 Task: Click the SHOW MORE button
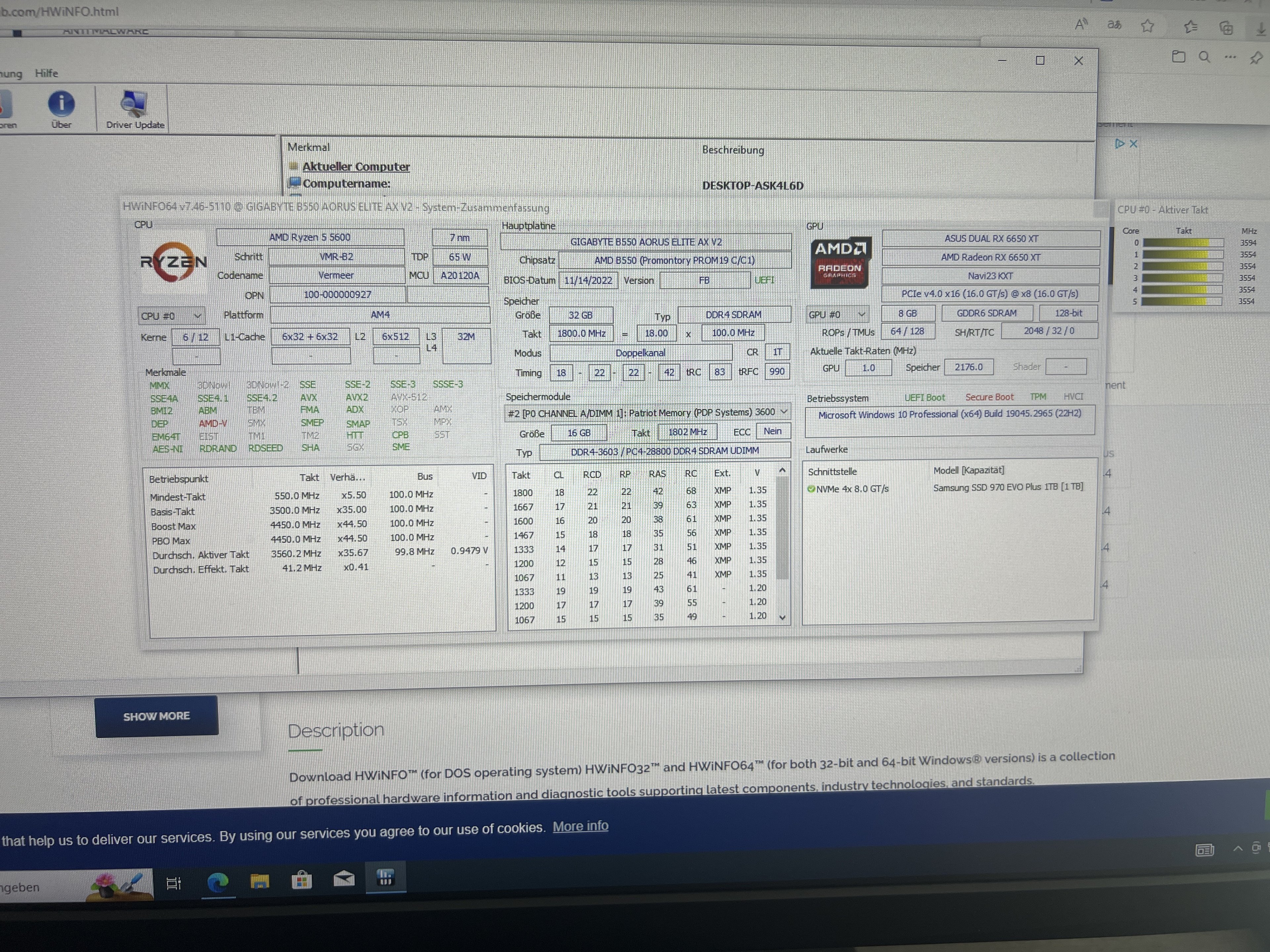[x=156, y=716]
